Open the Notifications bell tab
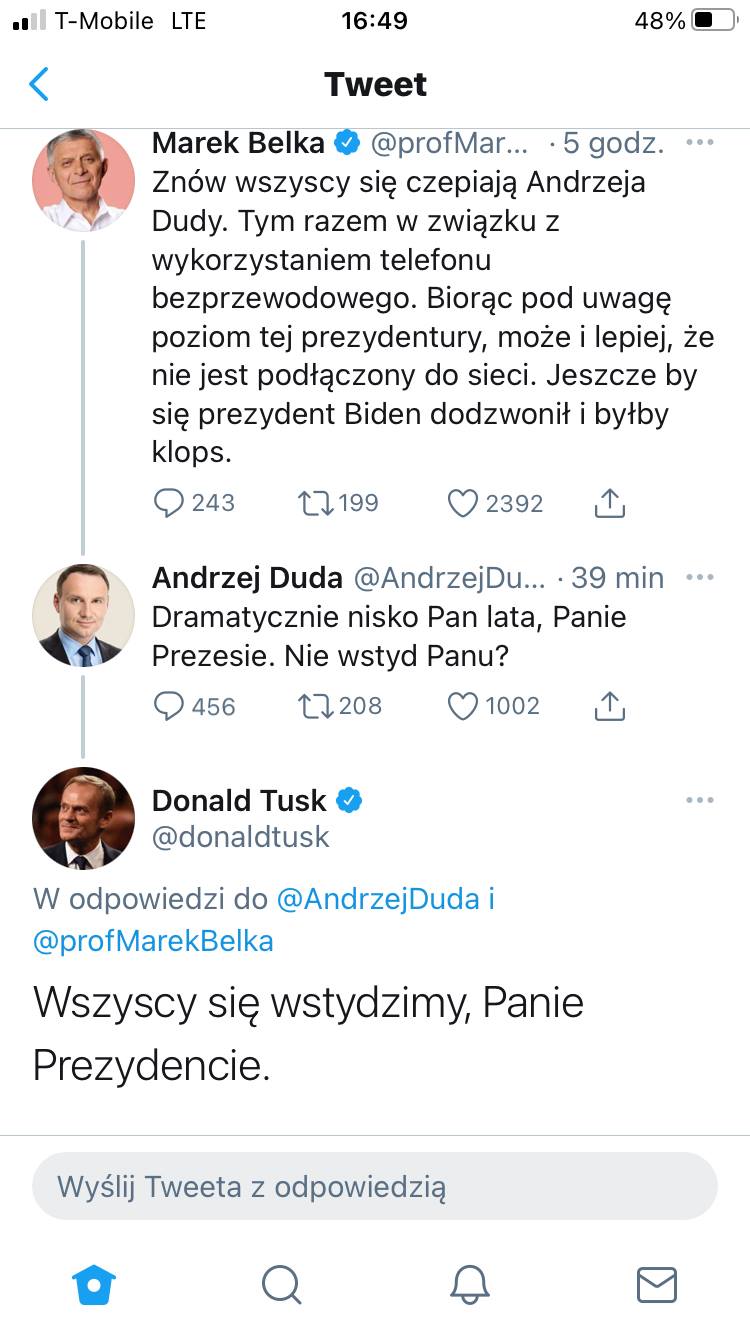The image size is (750, 1334). 468,1283
